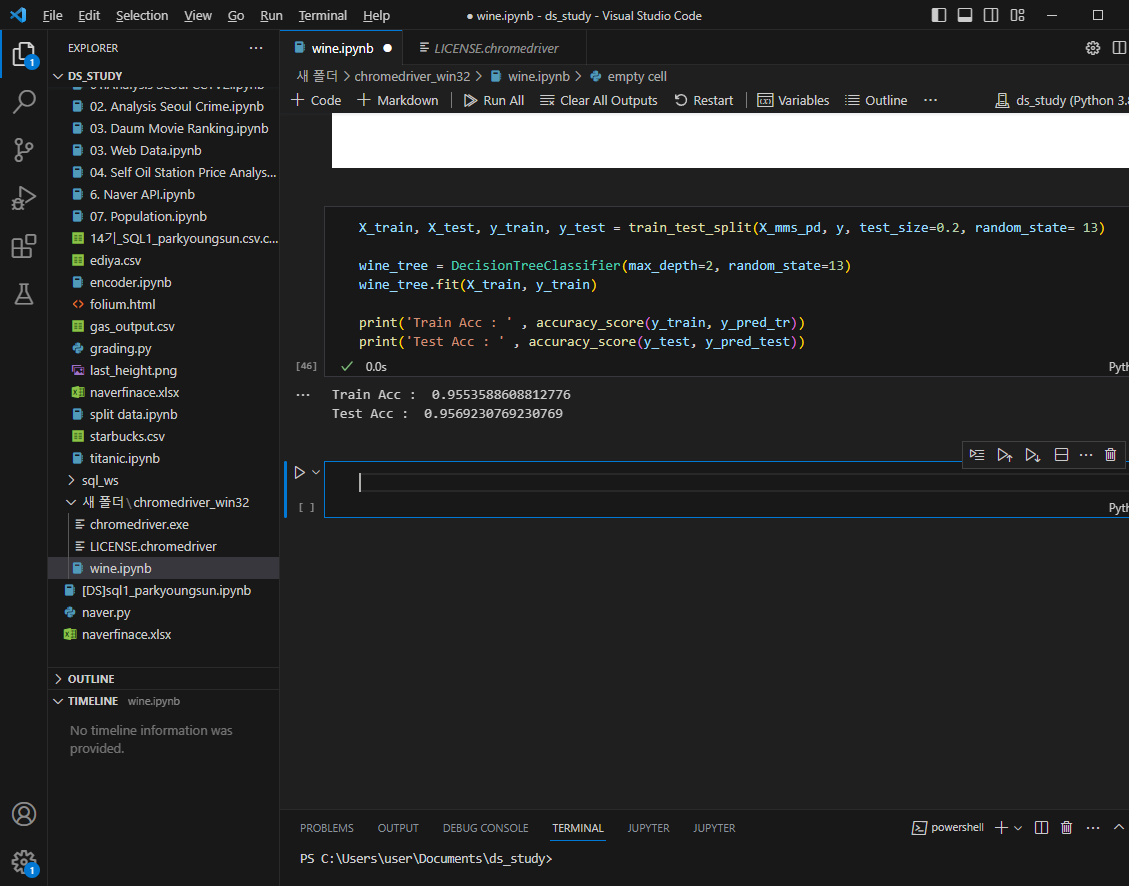Screen dimensions: 1129x886
Task: Click Run All in the notebook toolbar
Action: [x=494, y=100]
